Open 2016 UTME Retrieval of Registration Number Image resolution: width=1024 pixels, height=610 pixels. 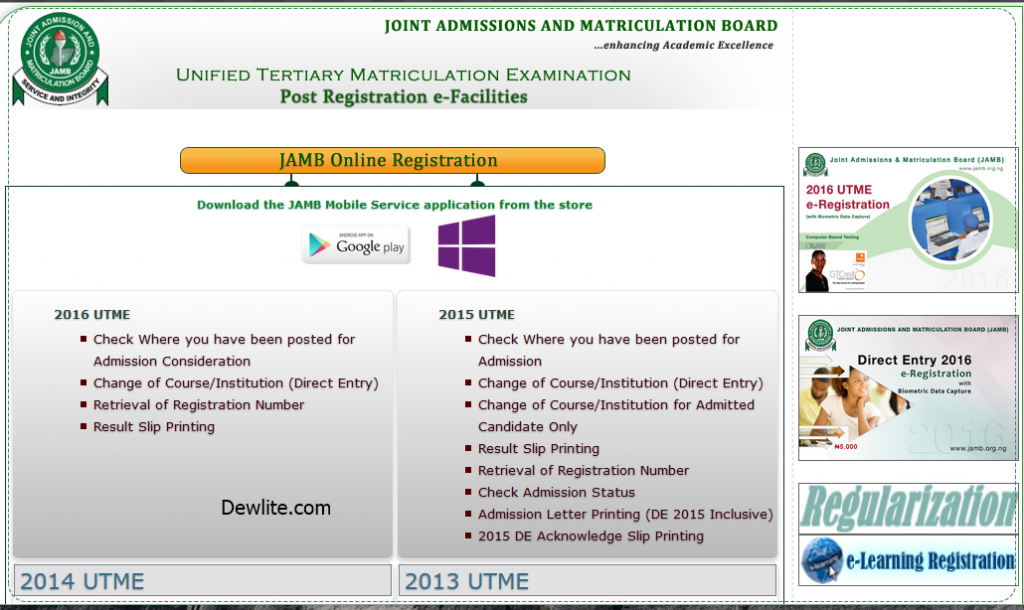pos(199,405)
